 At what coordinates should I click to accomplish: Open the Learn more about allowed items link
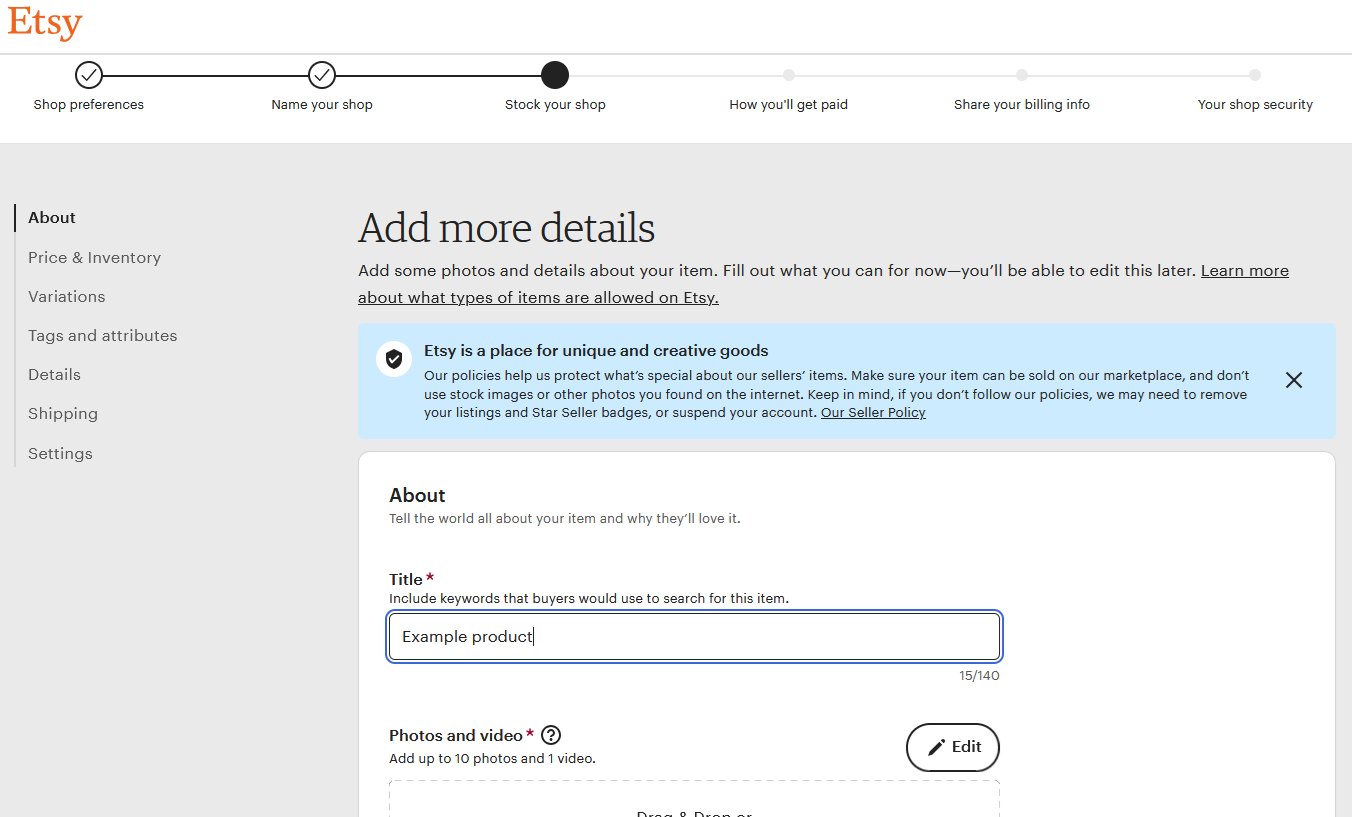pyautogui.click(x=1244, y=271)
